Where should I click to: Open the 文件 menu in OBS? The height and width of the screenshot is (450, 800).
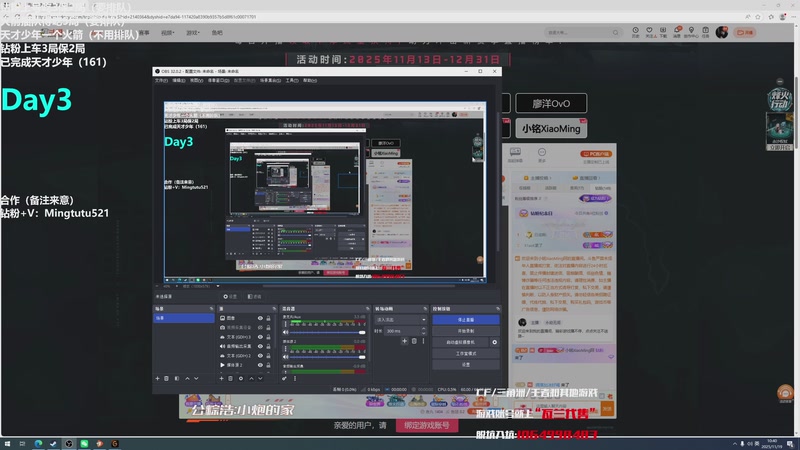click(x=161, y=81)
